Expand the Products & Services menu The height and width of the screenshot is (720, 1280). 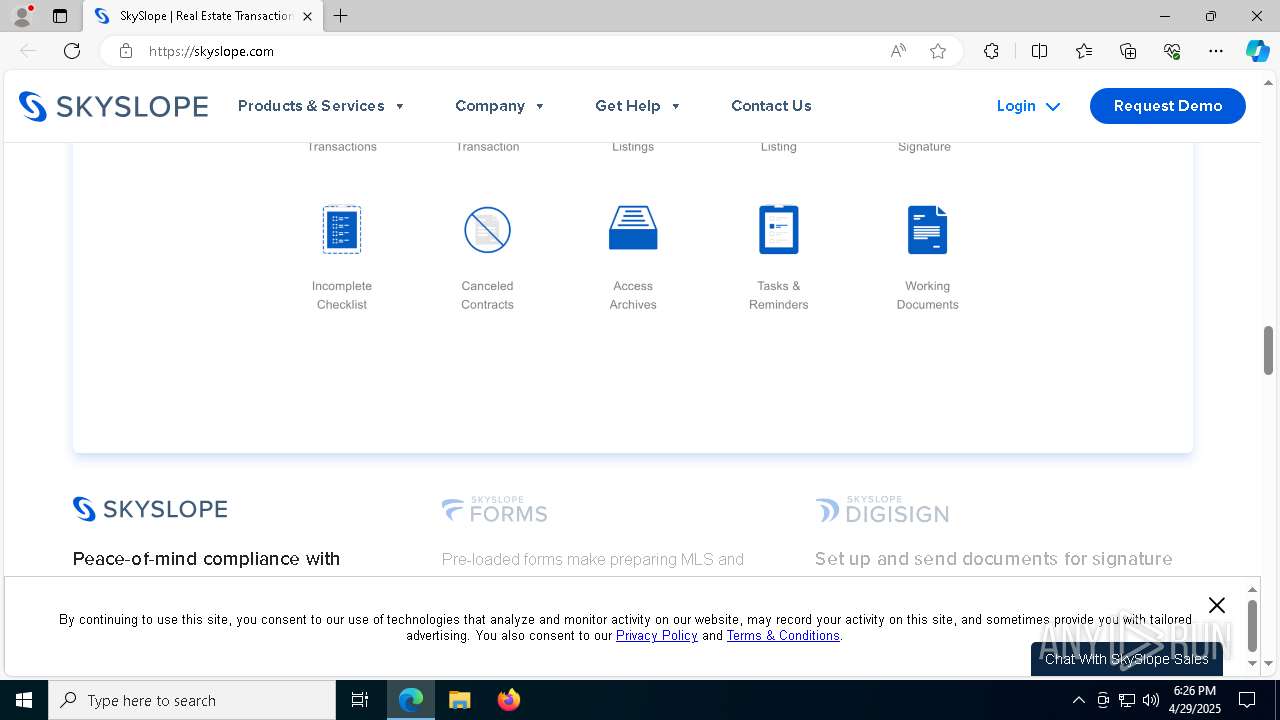tap(321, 106)
